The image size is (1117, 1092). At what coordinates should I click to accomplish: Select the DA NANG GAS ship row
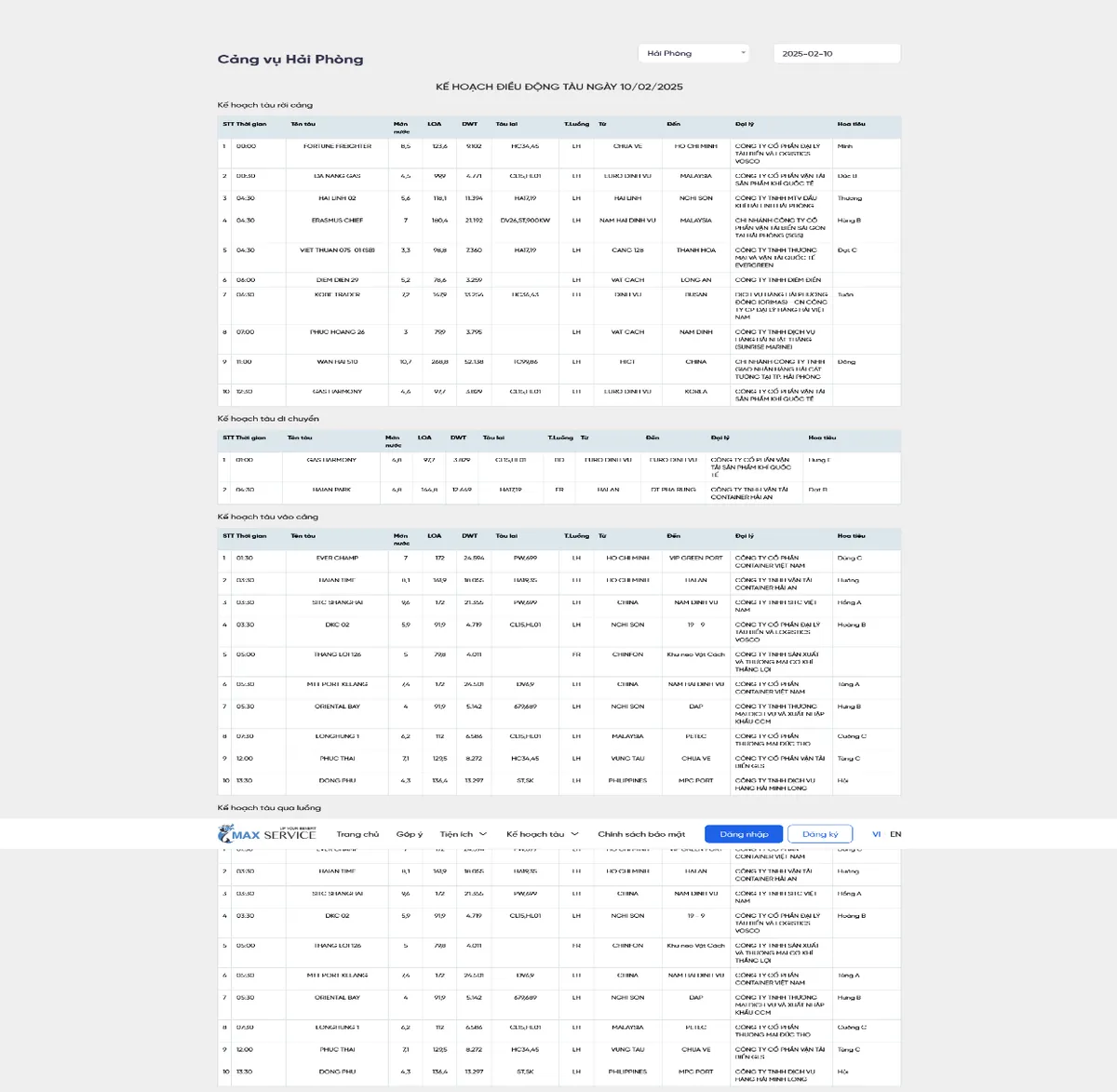coord(337,176)
